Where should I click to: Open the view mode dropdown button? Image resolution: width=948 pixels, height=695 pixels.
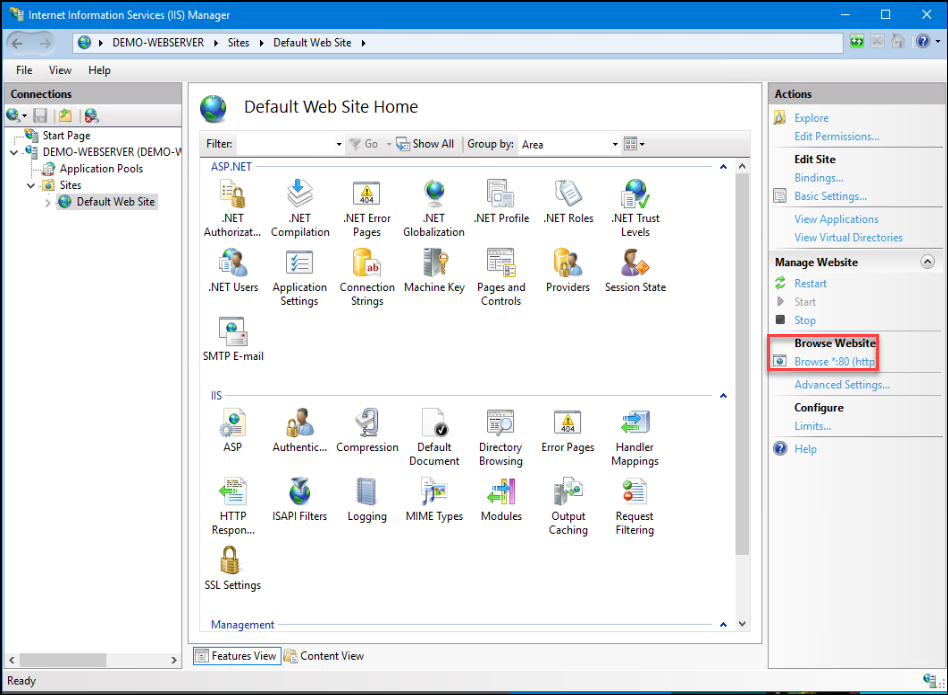click(634, 144)
